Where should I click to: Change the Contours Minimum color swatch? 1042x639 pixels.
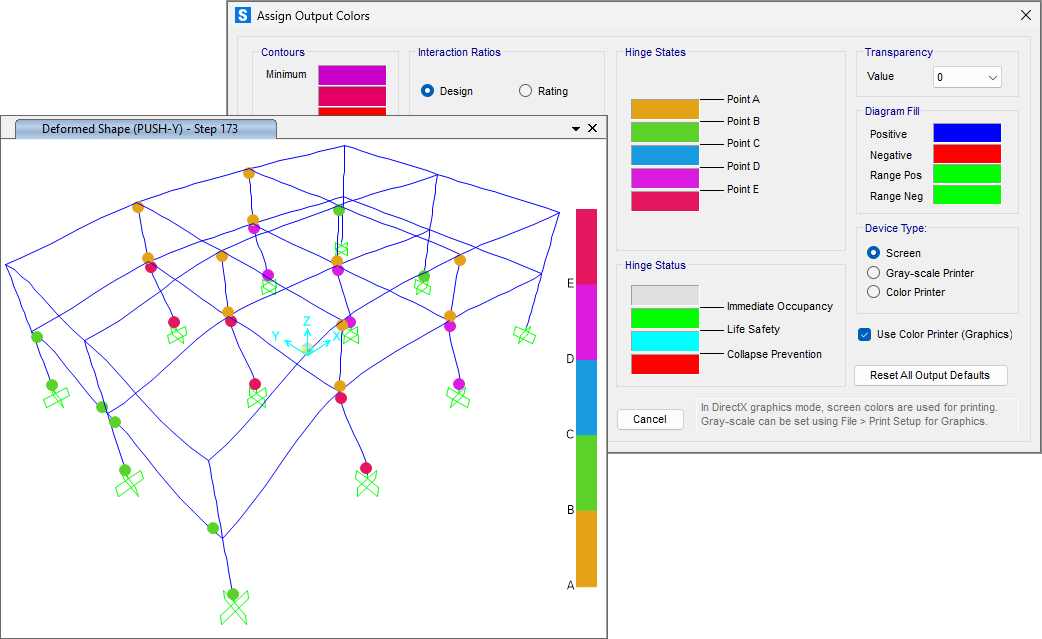[x=351, y=74]
